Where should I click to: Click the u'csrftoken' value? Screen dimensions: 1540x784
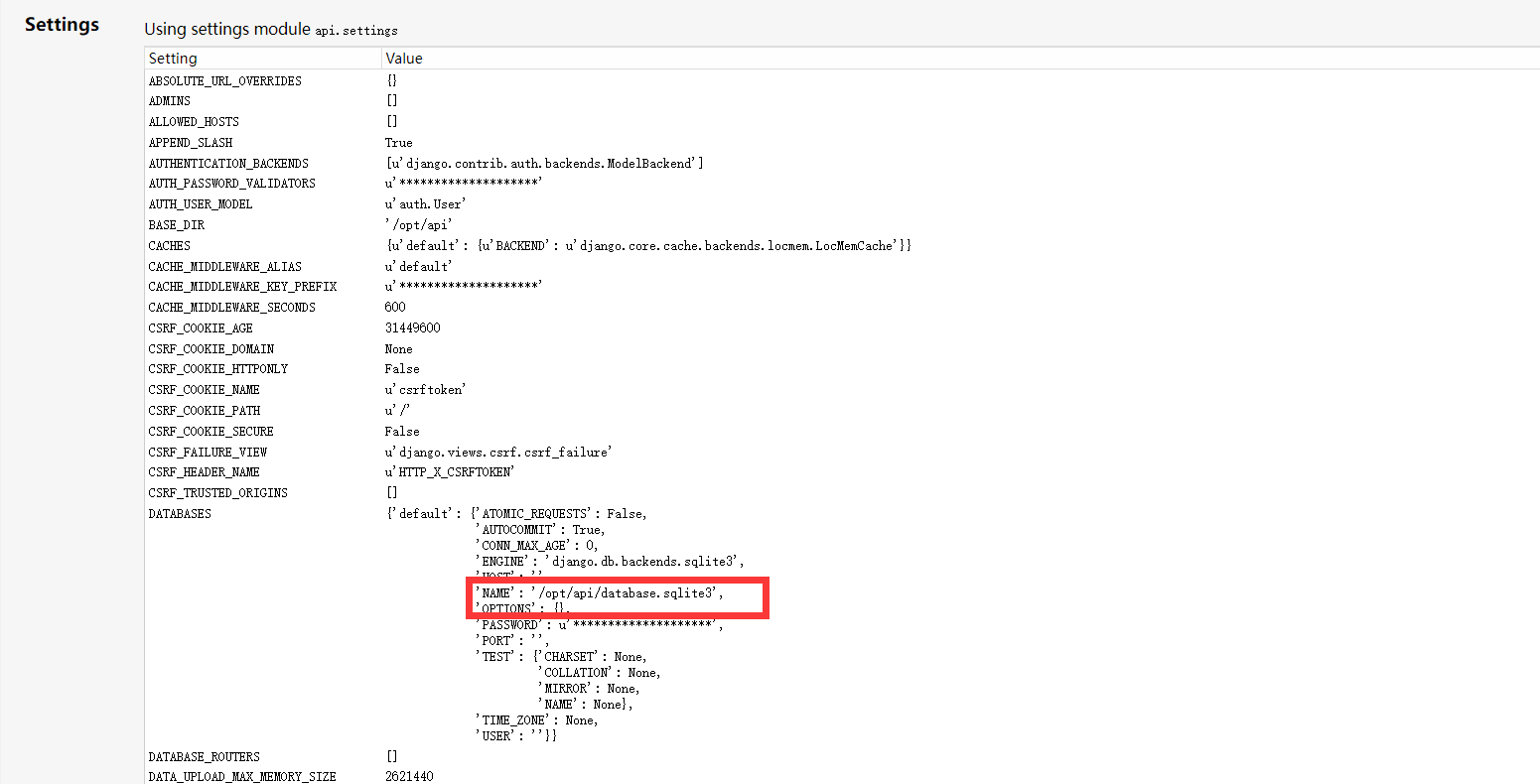[x=426, y=390]
